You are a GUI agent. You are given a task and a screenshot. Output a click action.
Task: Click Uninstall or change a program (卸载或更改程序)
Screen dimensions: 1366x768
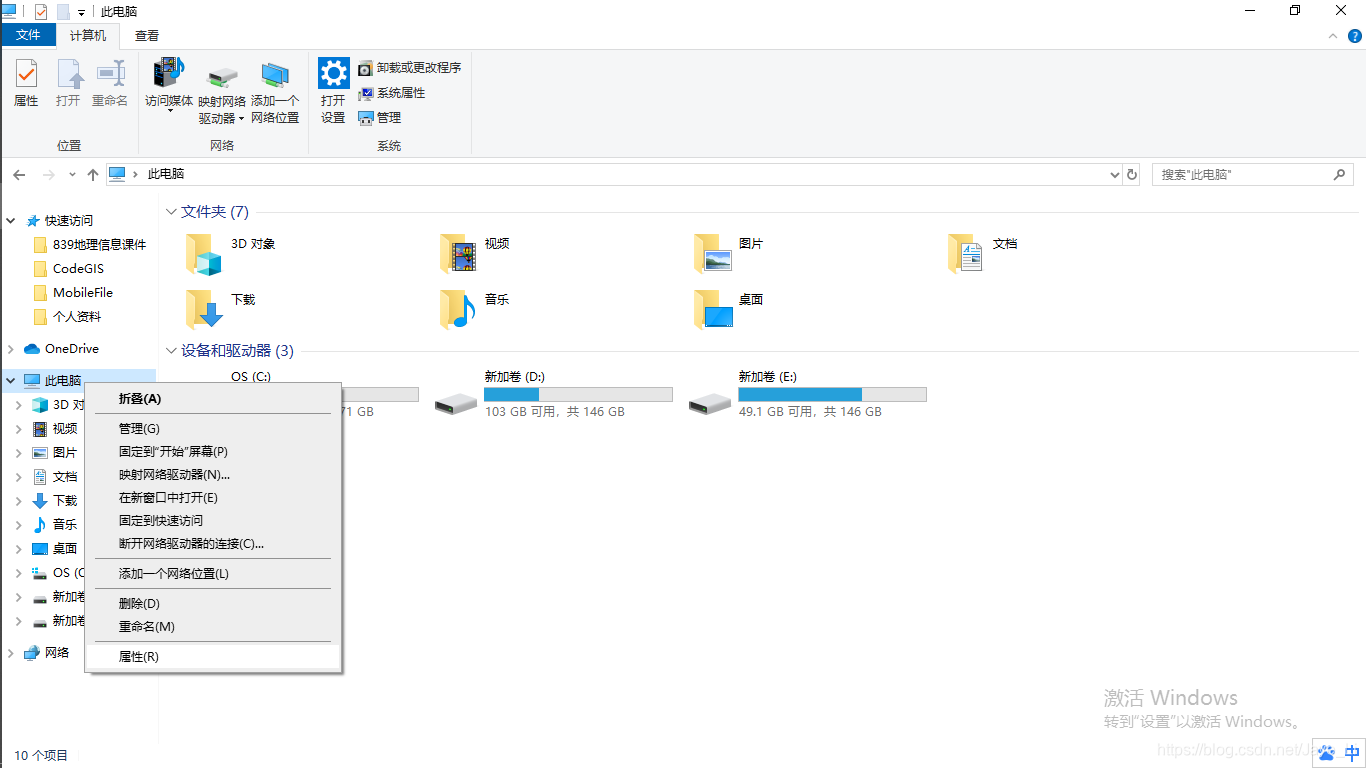click(410, 68)
